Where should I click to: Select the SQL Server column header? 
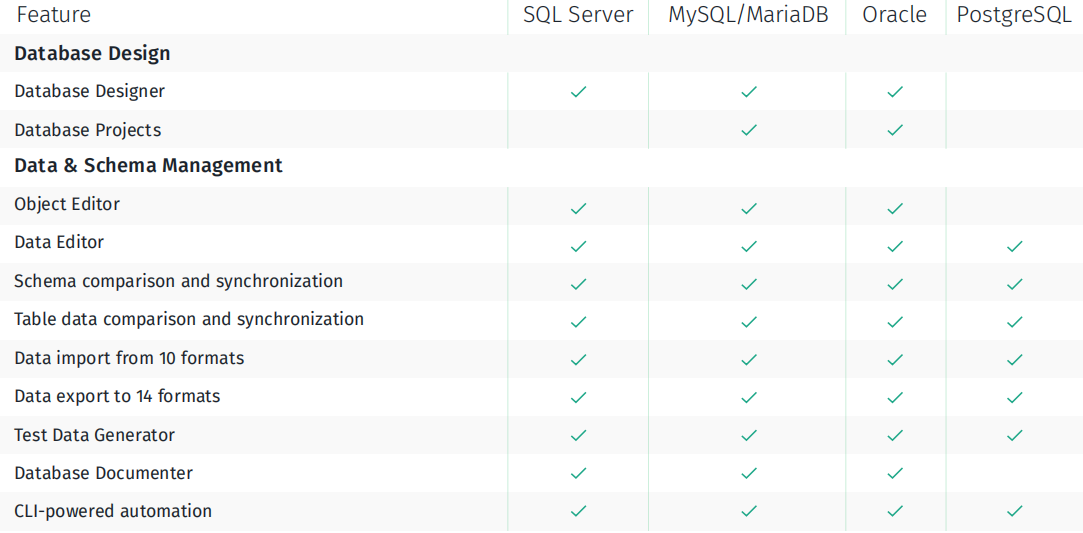pos(578,15)
